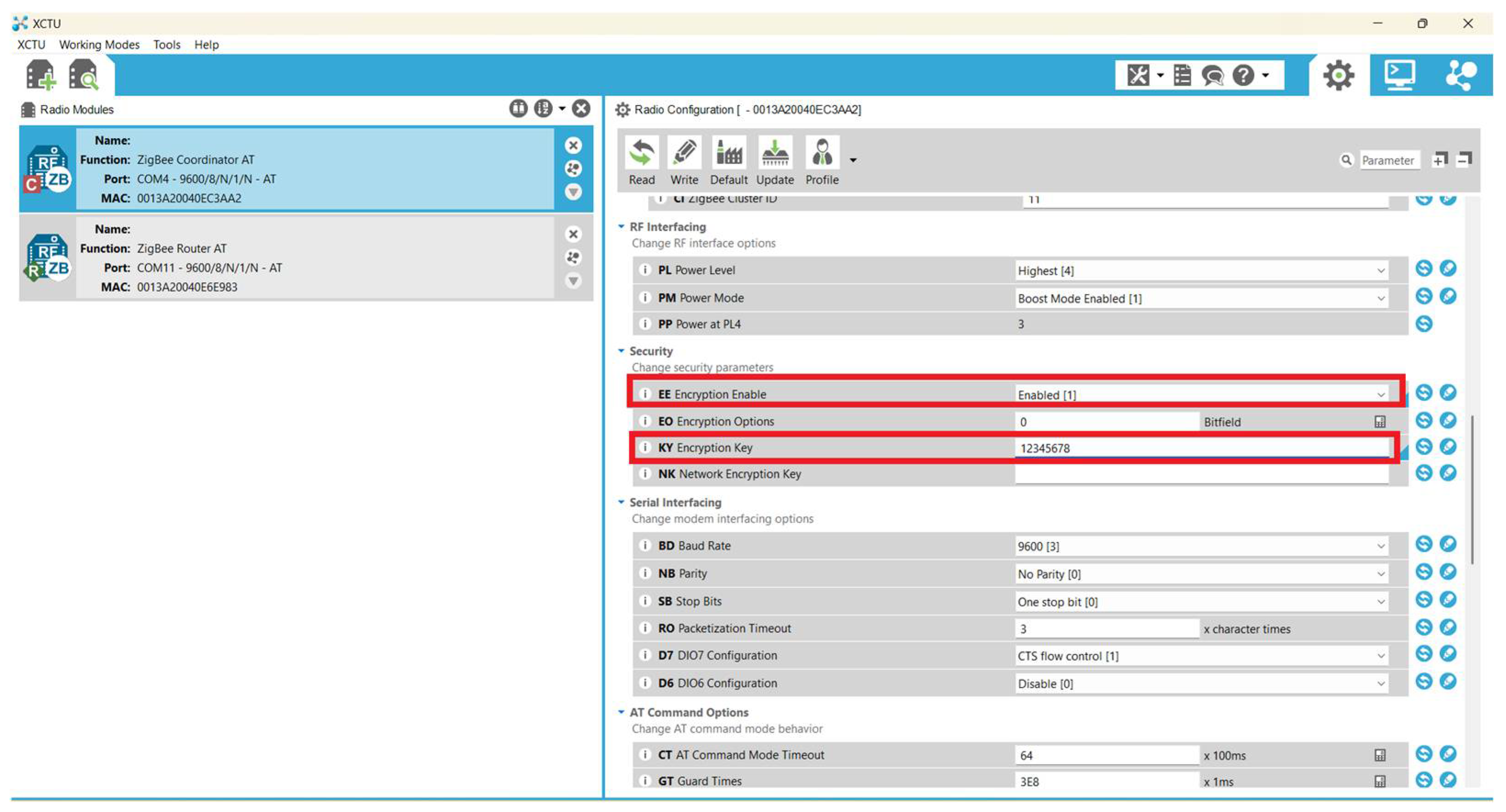
Task: Open the EO Encryption Options bitfield calculator
Action: (x=1380, y=422)
